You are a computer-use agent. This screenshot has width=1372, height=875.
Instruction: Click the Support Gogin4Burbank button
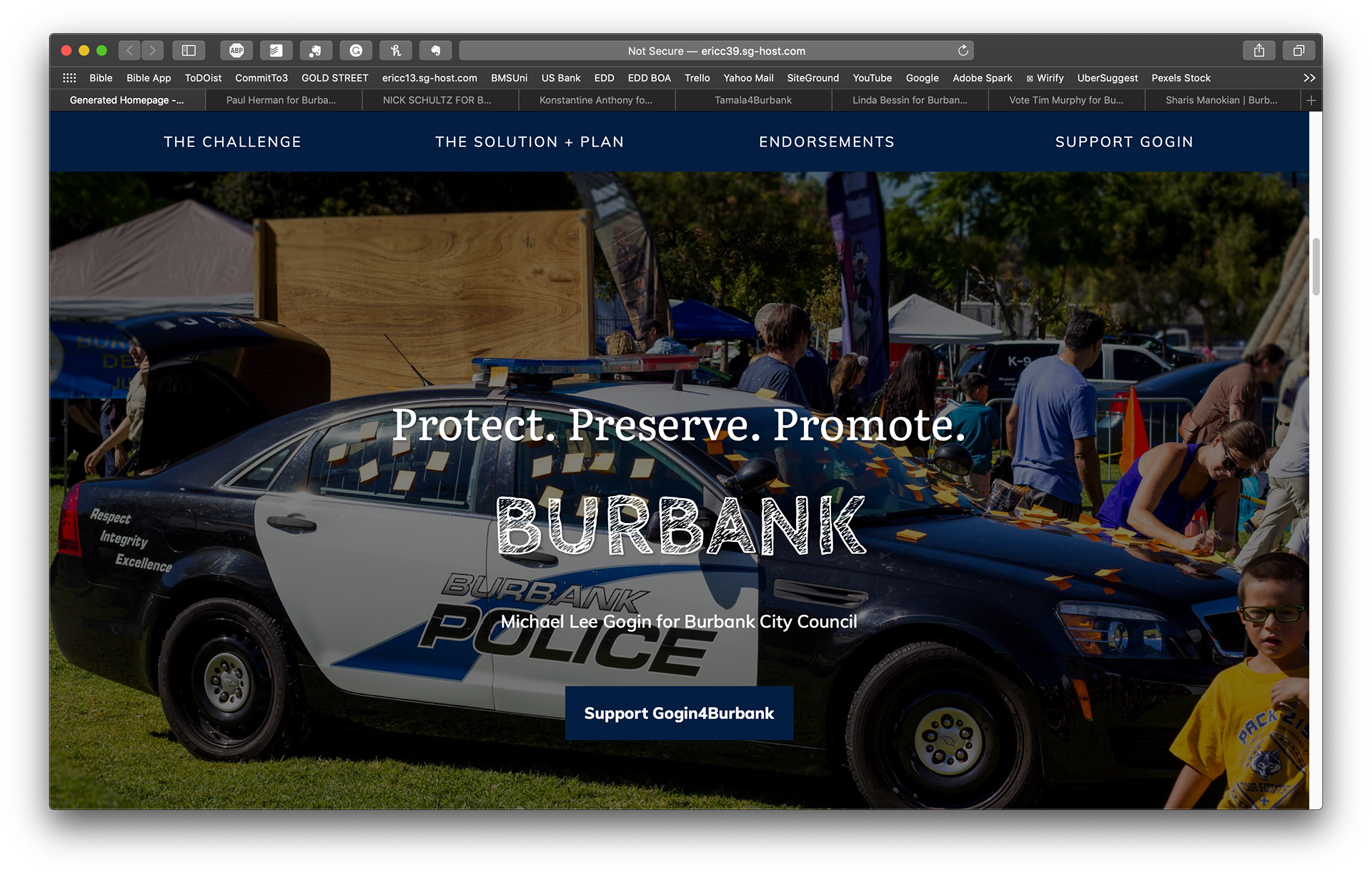679,713
